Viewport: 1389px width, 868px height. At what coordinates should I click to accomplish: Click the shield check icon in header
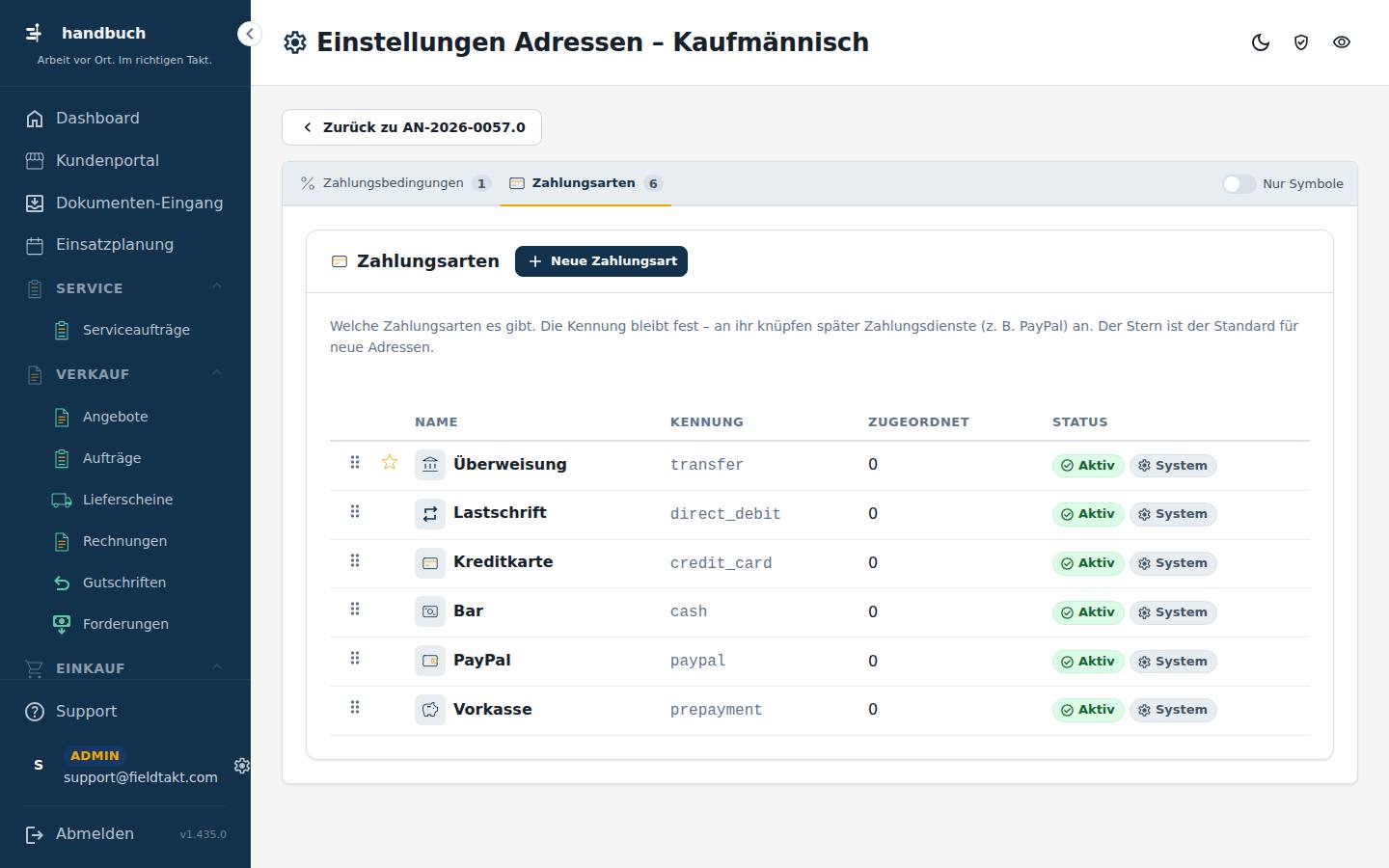pyautogui.click(x=1301, y=42)
